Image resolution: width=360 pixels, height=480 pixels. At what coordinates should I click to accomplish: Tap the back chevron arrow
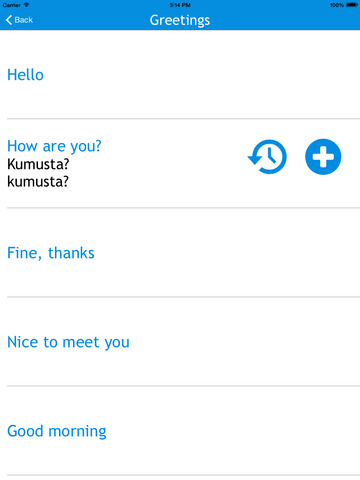(9, 20)
